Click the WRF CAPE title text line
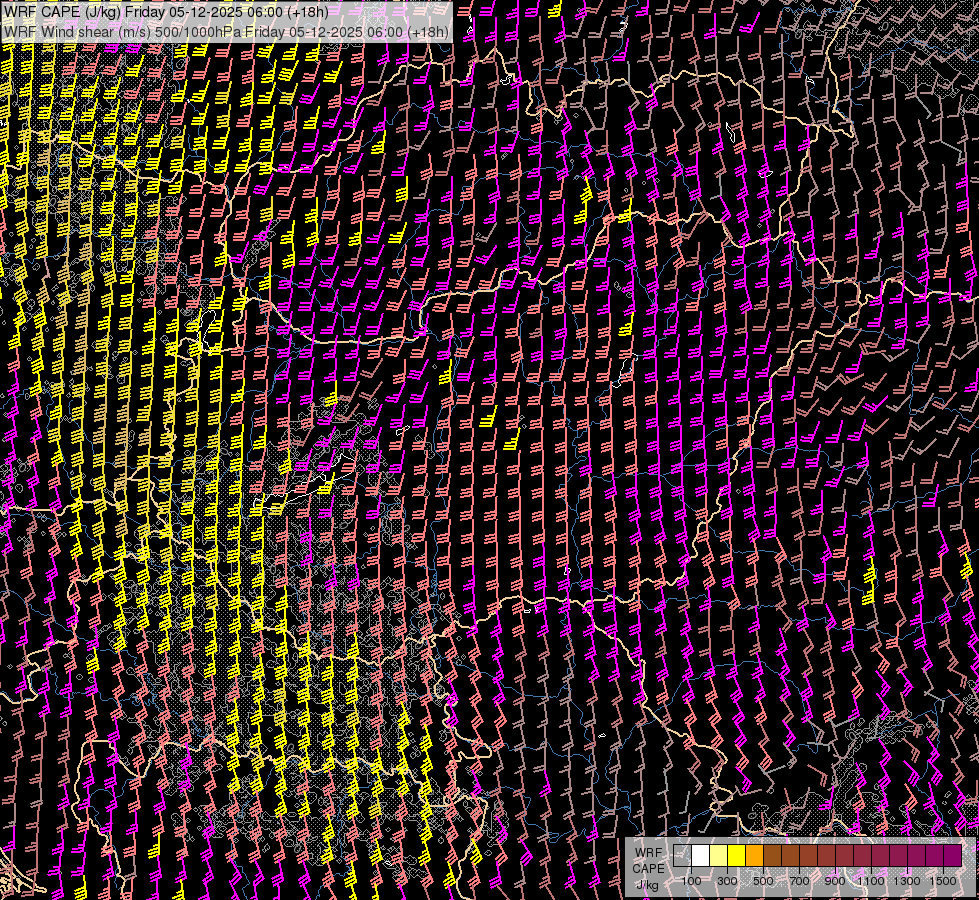Viewport: 979px width, 900px height. coord(165,11)
